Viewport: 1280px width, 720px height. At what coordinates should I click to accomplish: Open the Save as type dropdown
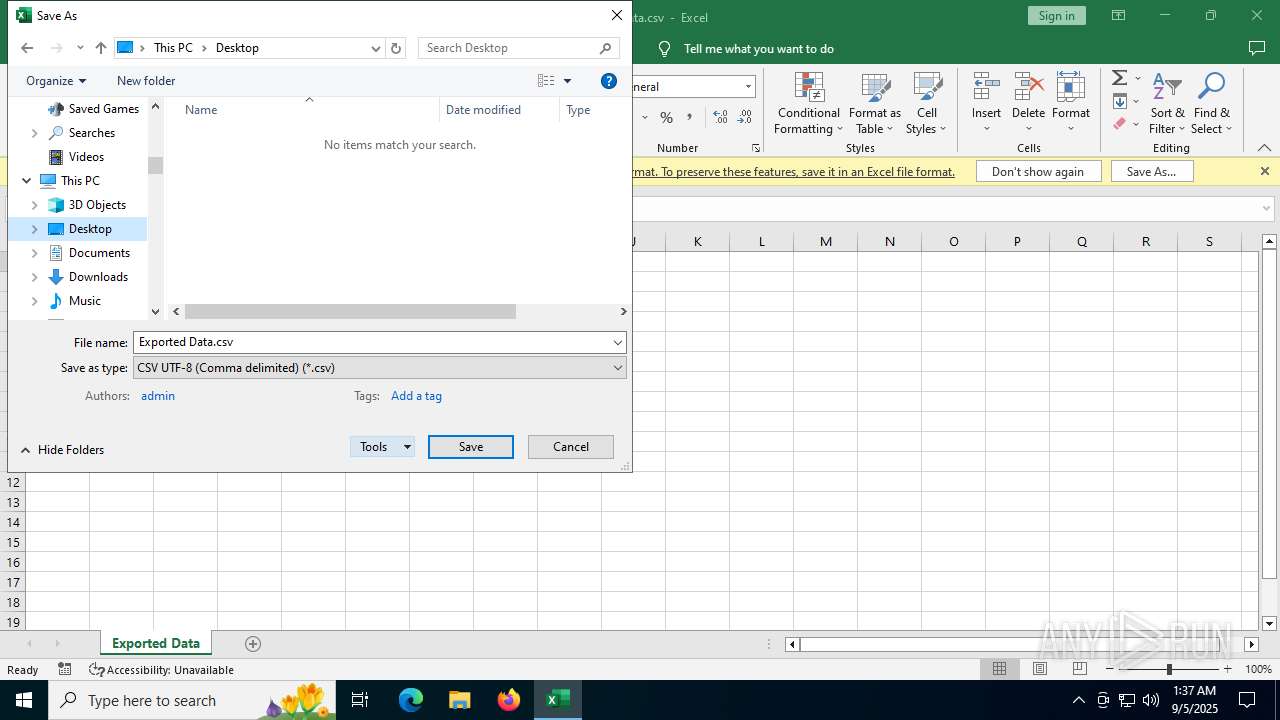[x=380, y=368]
